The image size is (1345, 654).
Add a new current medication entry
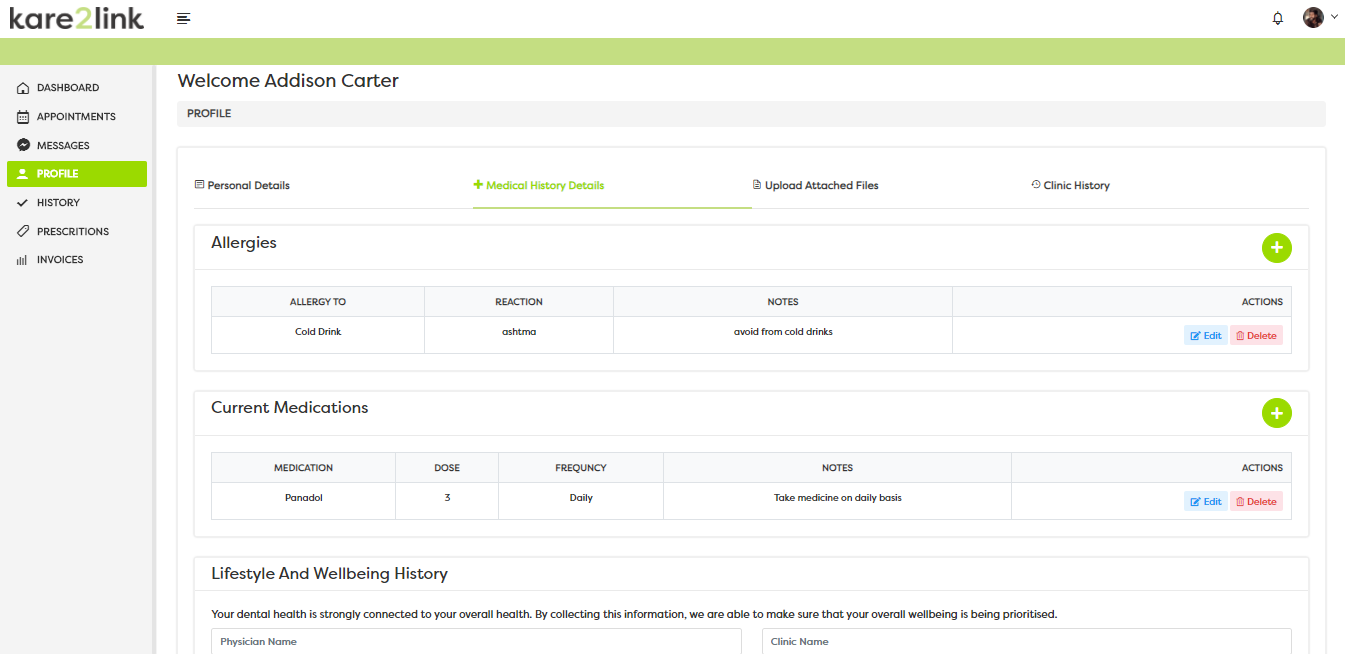coord(1276,413)
